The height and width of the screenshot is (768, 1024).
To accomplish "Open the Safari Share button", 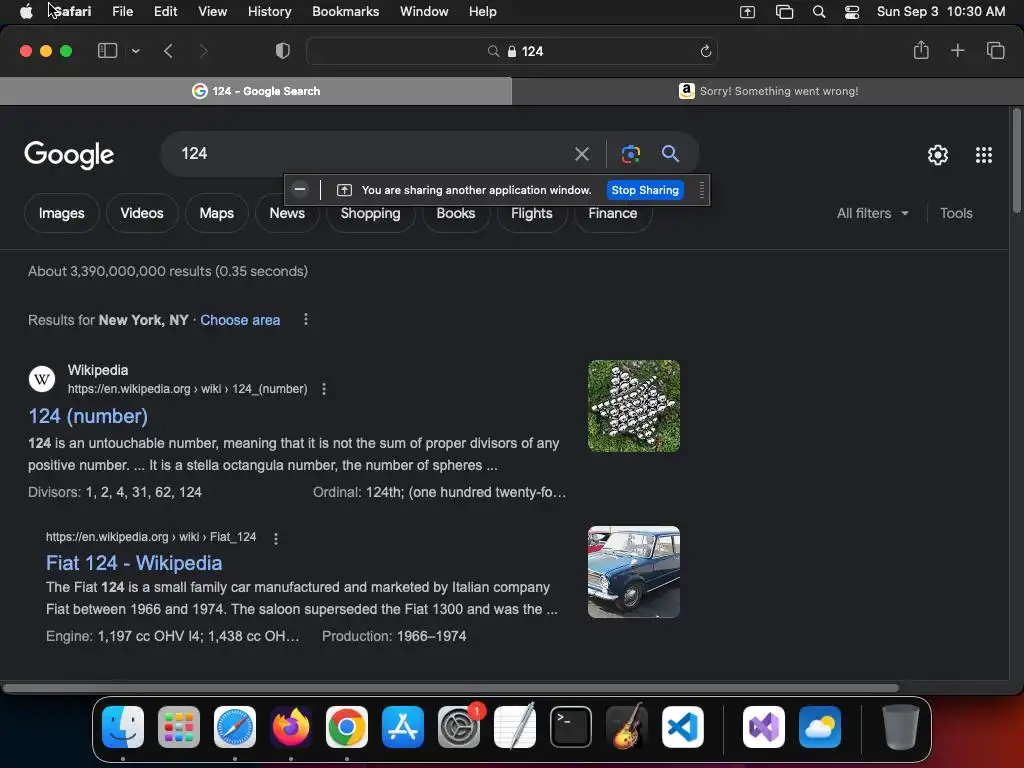I will coord(921,50).
